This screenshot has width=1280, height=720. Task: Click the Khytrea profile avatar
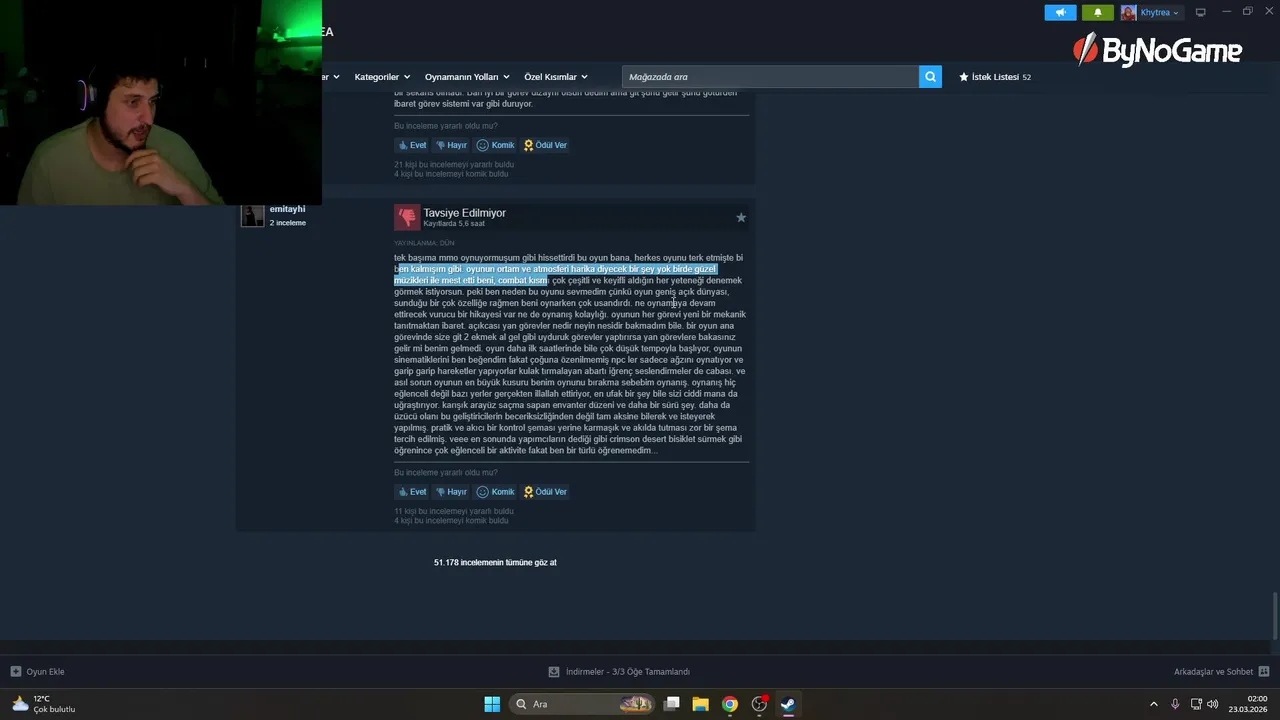click(1129, 12)
